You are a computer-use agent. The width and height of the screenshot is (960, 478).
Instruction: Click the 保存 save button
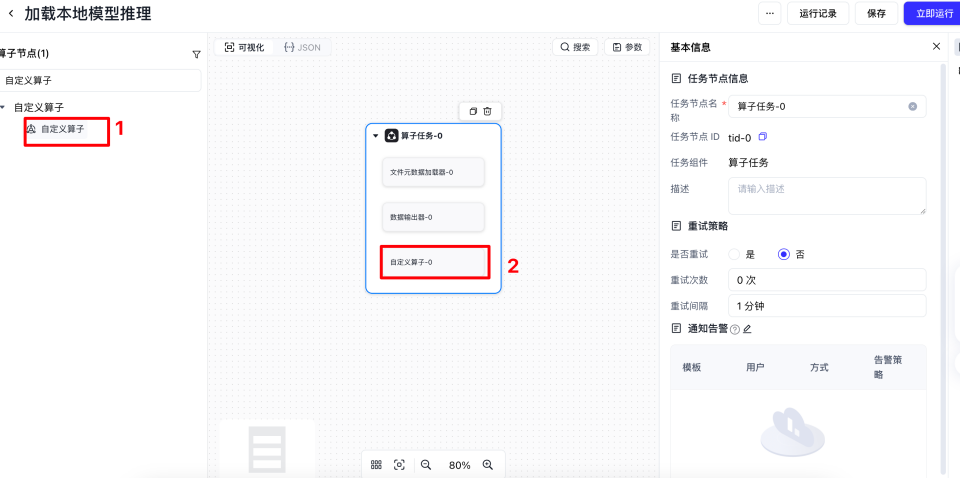tap(876, 13)
